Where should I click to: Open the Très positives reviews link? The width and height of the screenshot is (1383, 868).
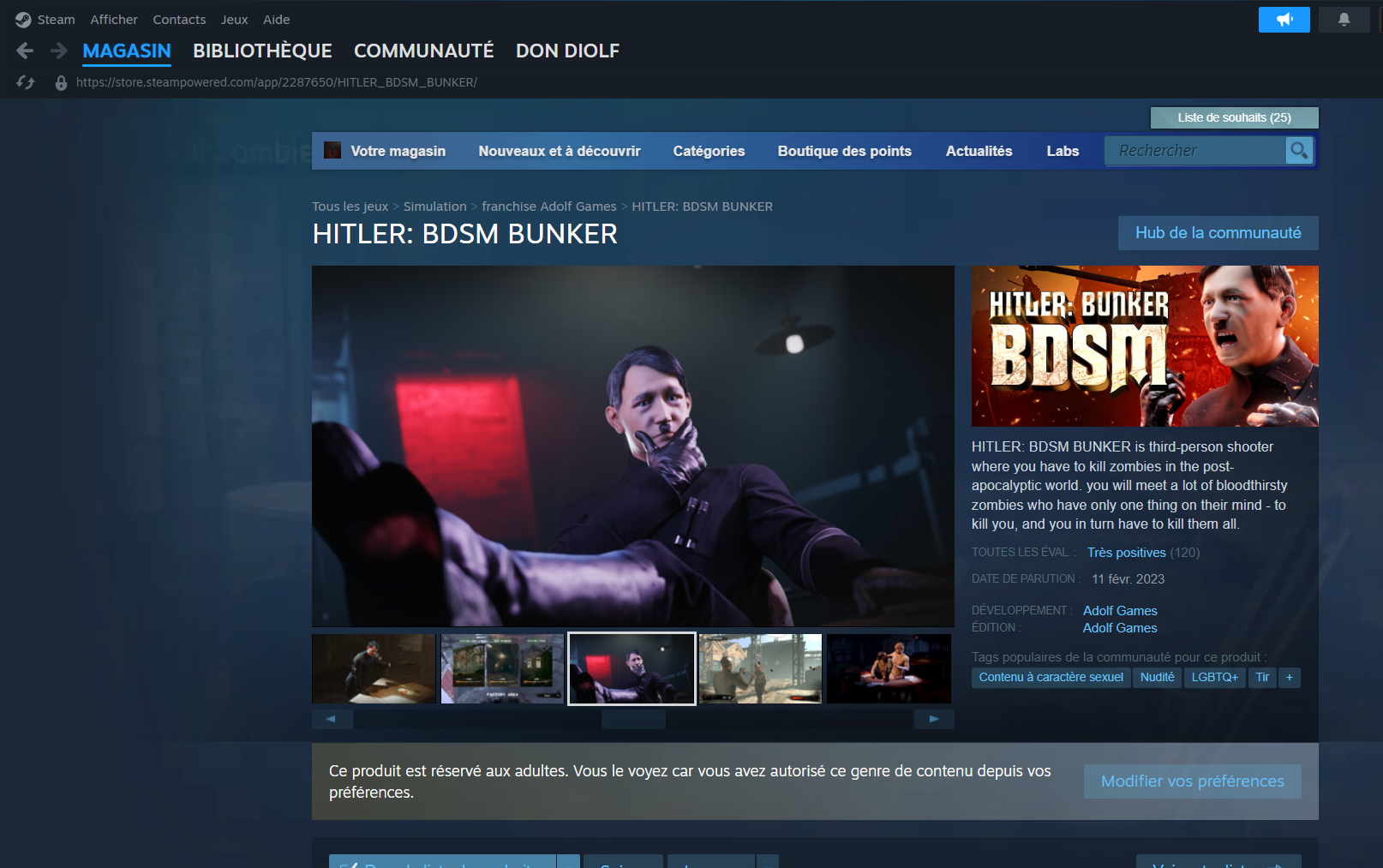click(x=1127, y=553)
